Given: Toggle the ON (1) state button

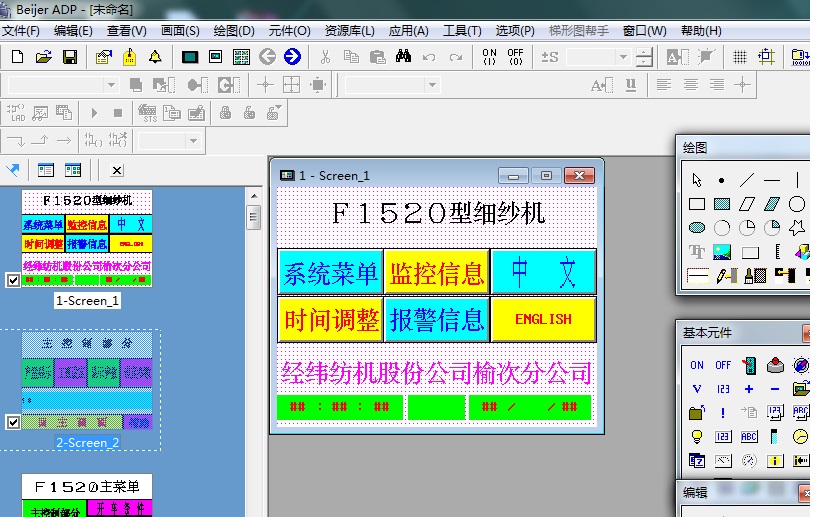Looking at the screenshot, I should pyautogui.click(x=489, y=57).
